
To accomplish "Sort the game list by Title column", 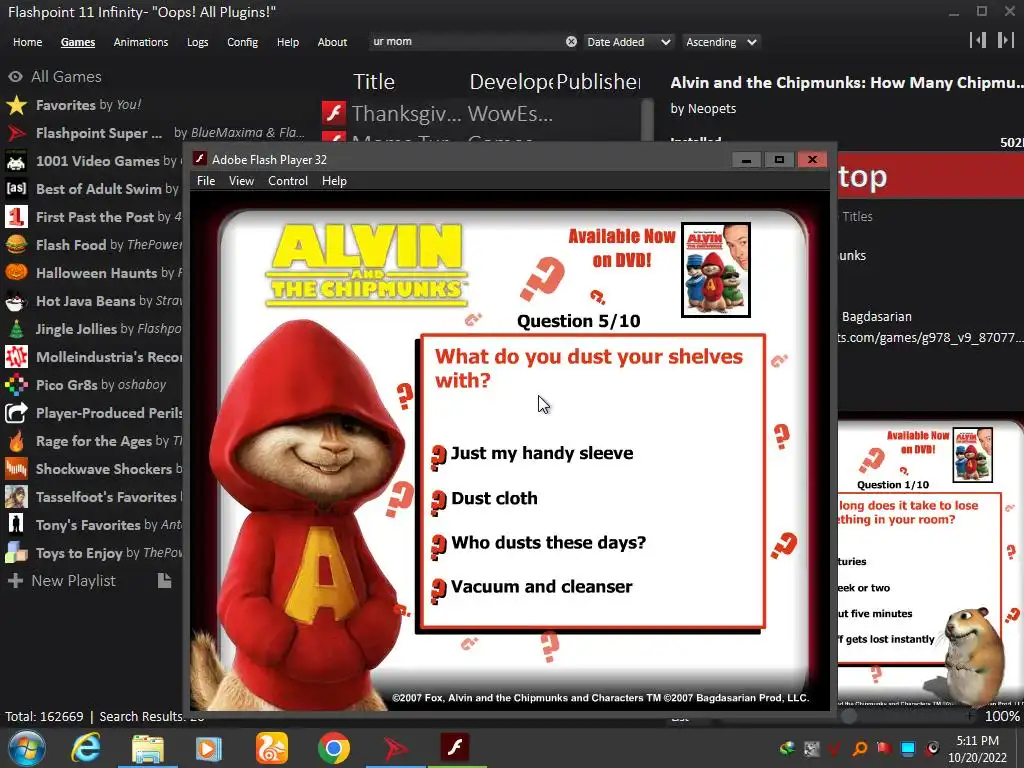I will [374, 82].
